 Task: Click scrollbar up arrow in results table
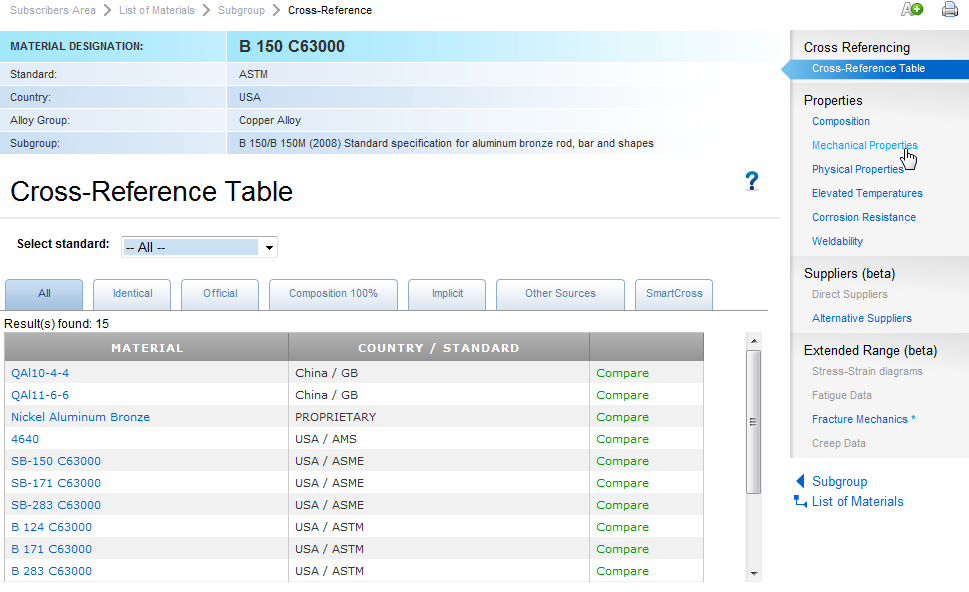pyautogui.click(x=754, y=341)
